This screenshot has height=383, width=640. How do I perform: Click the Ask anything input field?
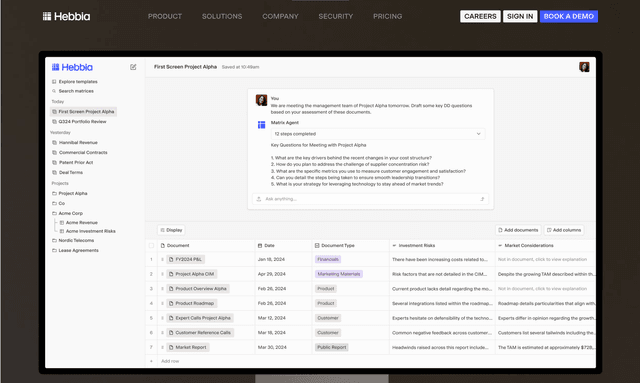click(371, 199)
